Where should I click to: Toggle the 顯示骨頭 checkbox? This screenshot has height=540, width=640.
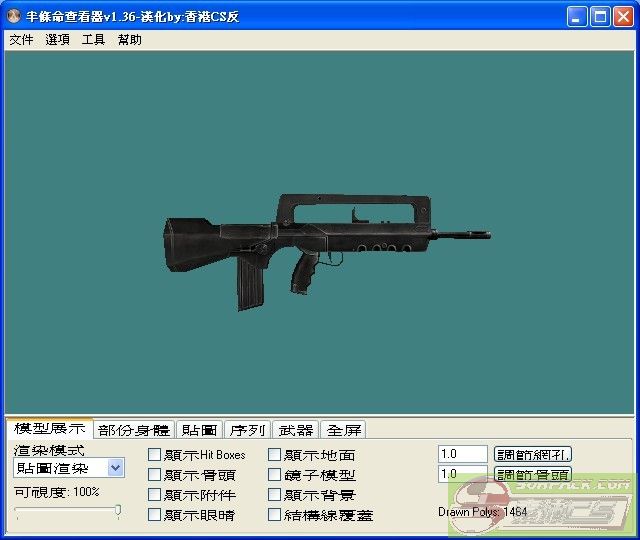coord(155,475)
